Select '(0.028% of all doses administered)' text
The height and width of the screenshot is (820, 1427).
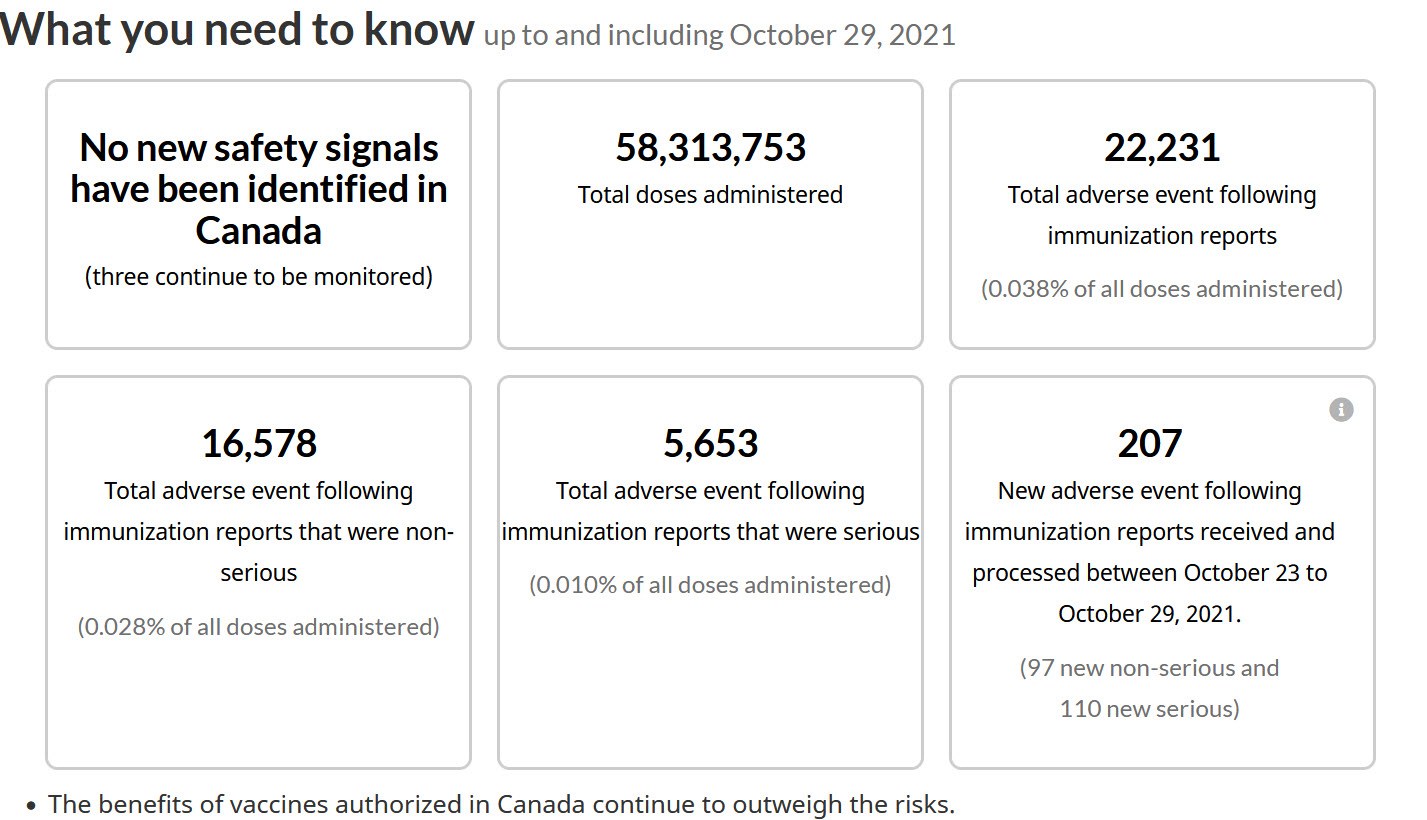tap(259, 627)
